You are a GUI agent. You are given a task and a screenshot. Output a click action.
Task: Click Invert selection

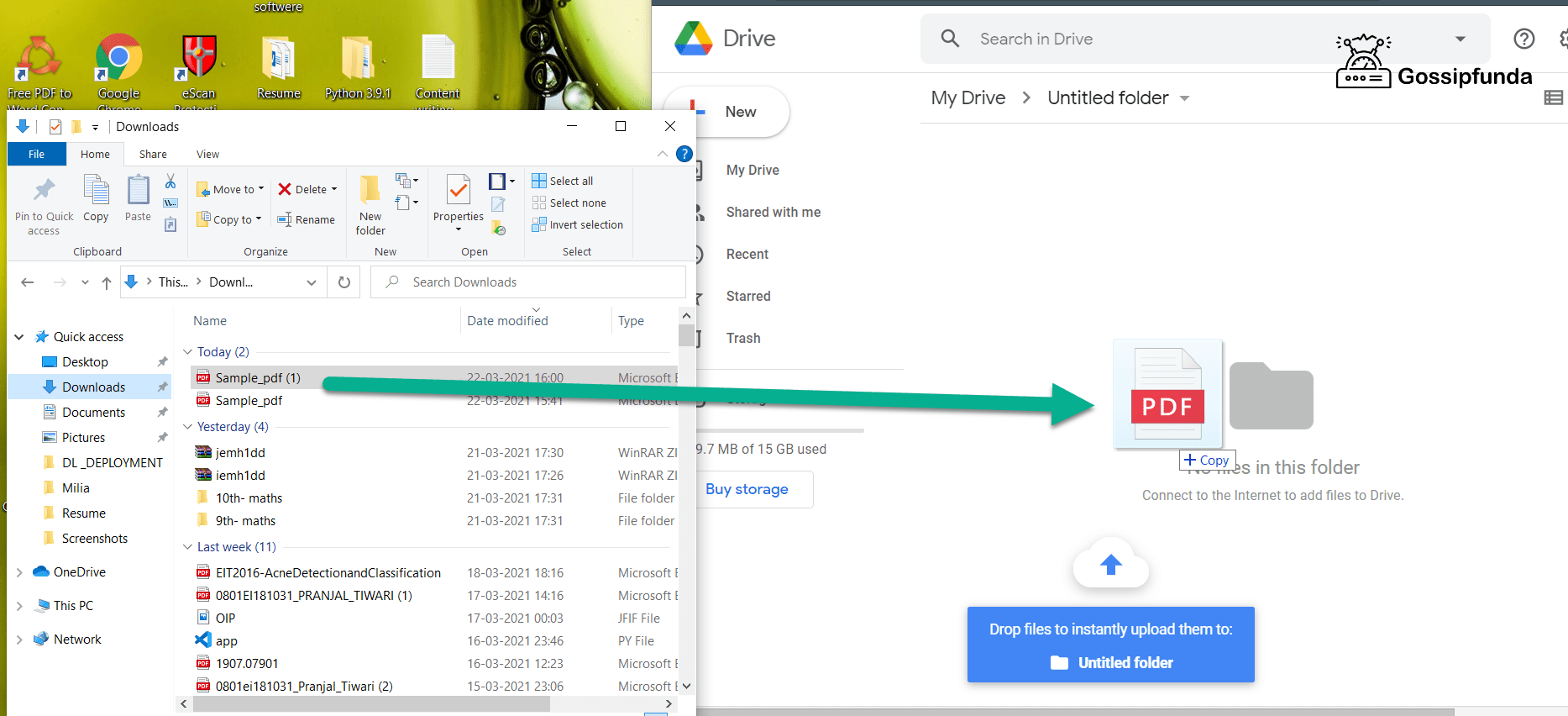click(x=577, y=224)
